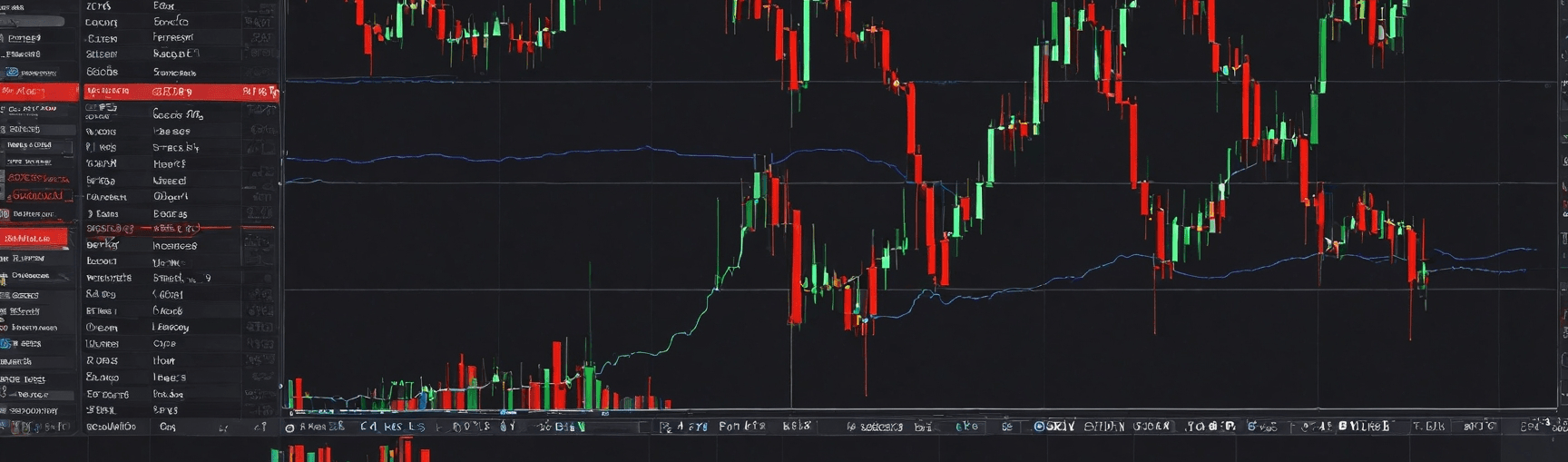Select the red highlighted row in the watchlist table
Screen dimensions: 1568x462
tap(181, 92)
